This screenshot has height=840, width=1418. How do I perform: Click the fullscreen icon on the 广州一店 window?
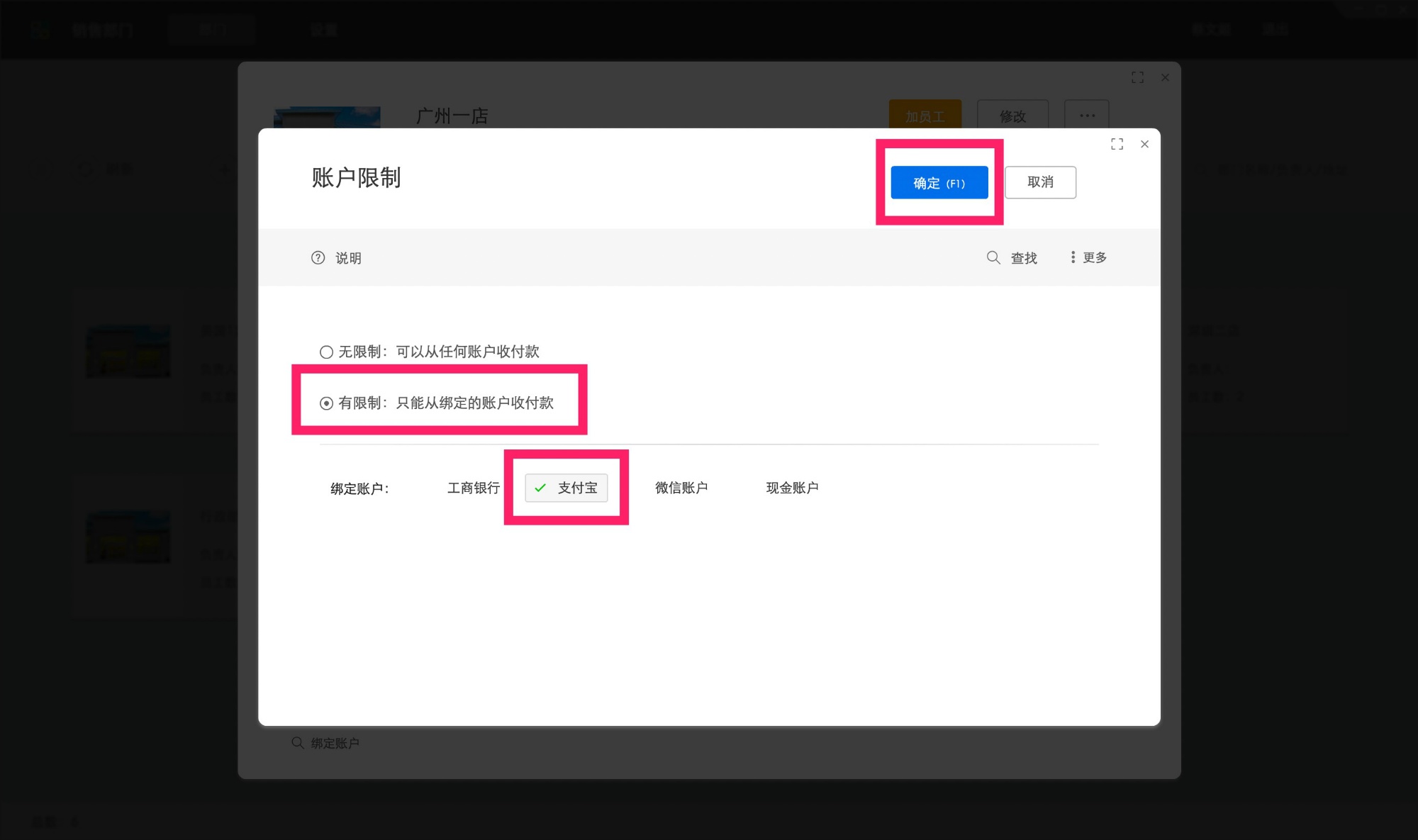pos(1137,77)
